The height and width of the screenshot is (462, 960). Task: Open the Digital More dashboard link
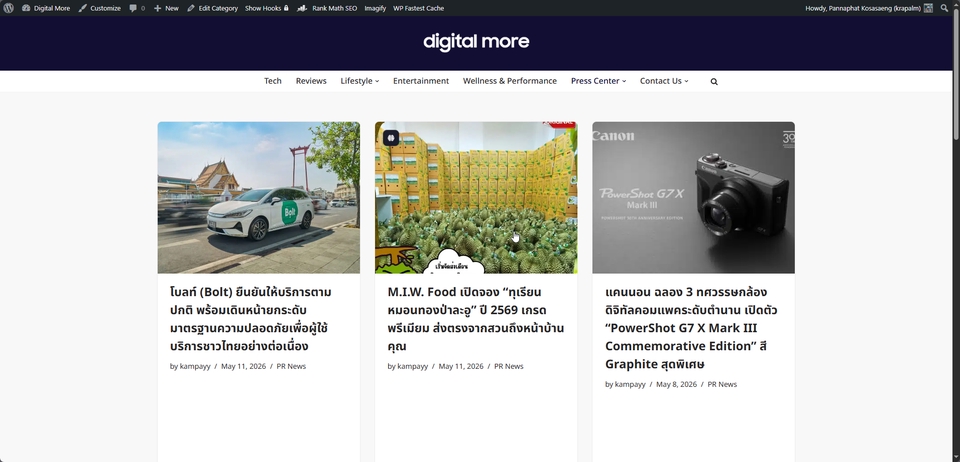(x=46, y=8)
